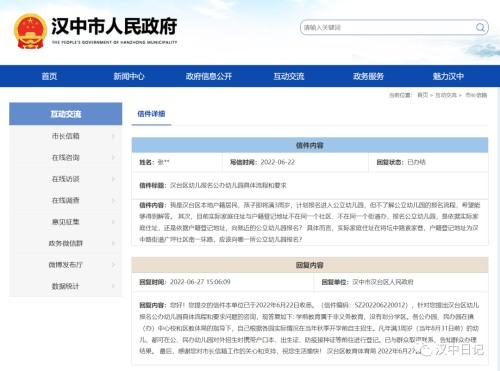Image resolution: width=500 pixels, height=371 pixels.
Task: Click the chevron beside 在线访谈
Action: (x=113, y=179)
